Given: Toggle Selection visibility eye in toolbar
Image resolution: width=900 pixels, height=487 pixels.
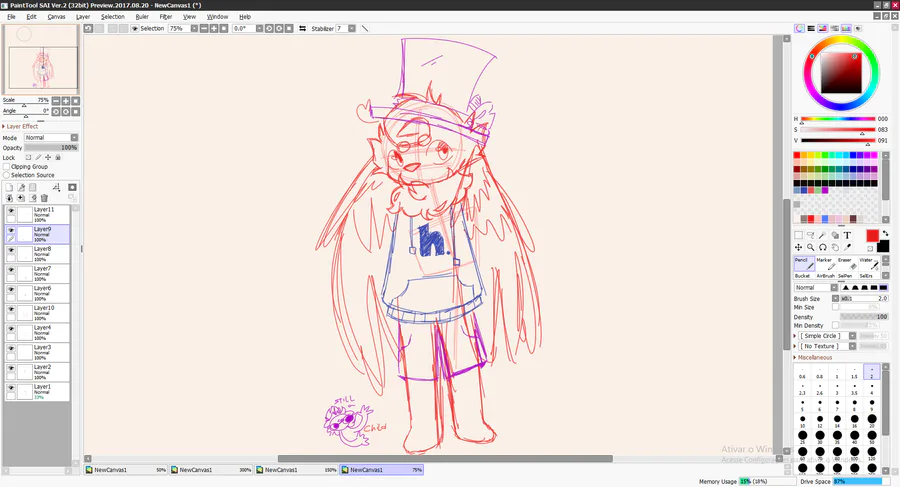Looking at the screenshot, I should click(135, 28).
